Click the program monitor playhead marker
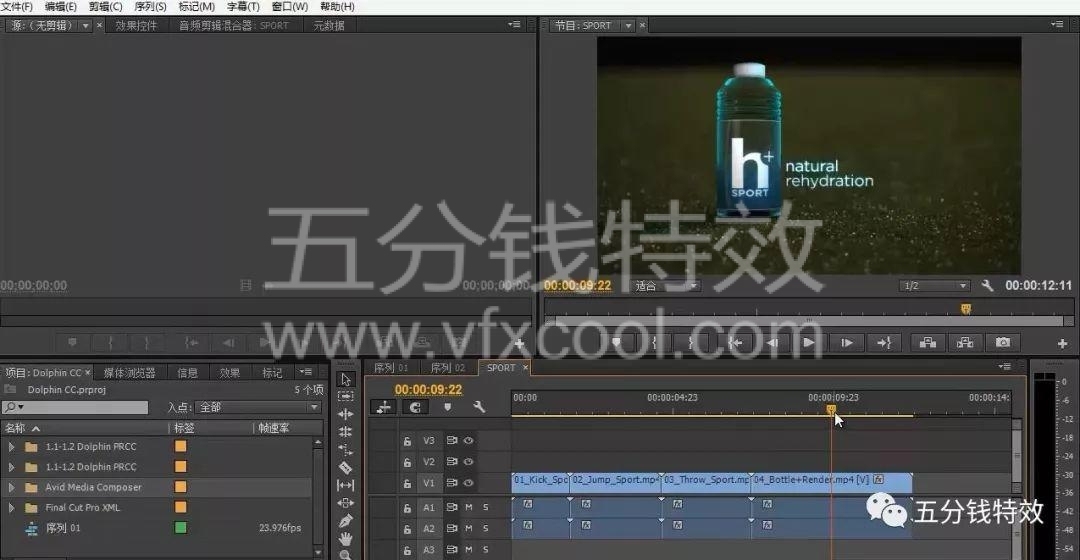 click(x=966, y=309)
